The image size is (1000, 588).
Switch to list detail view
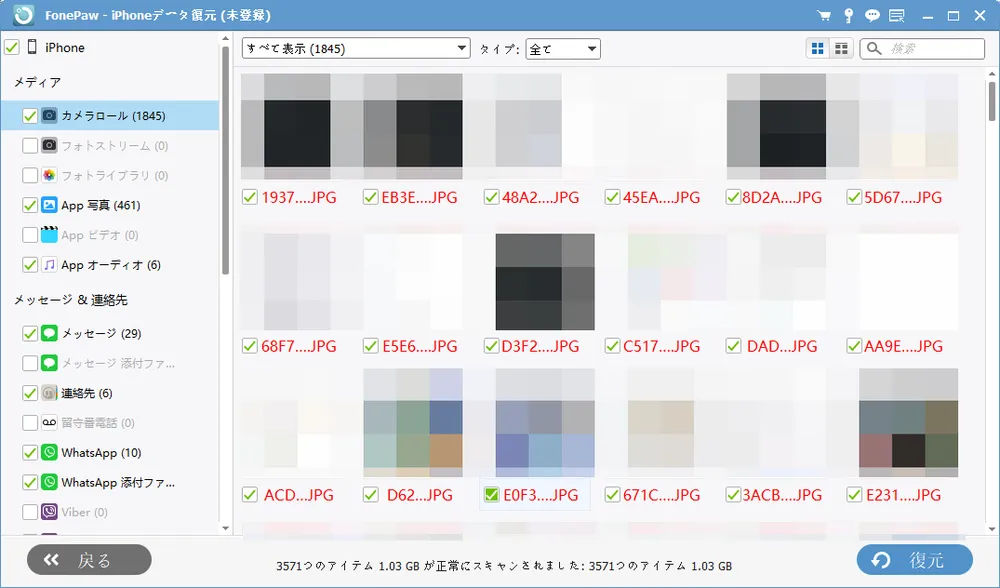(x=841, y=48)
